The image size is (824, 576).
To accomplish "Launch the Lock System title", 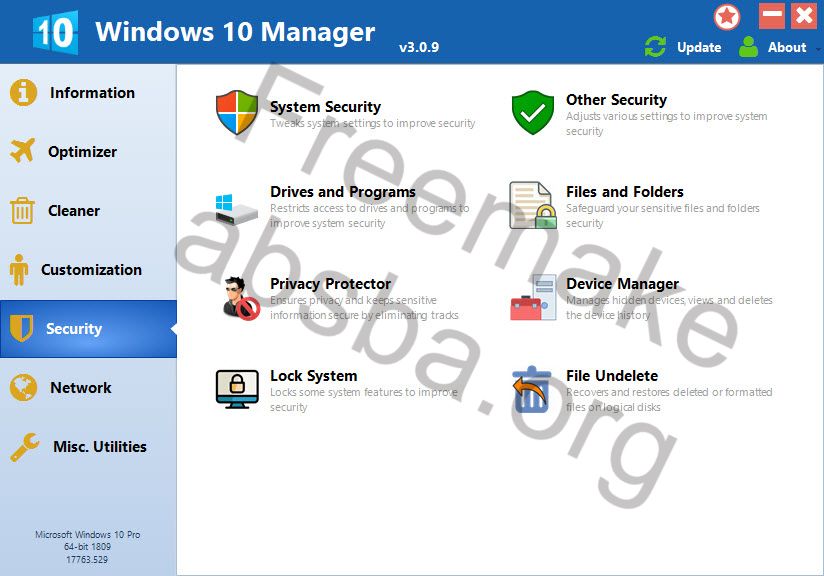I will (314, 376).
